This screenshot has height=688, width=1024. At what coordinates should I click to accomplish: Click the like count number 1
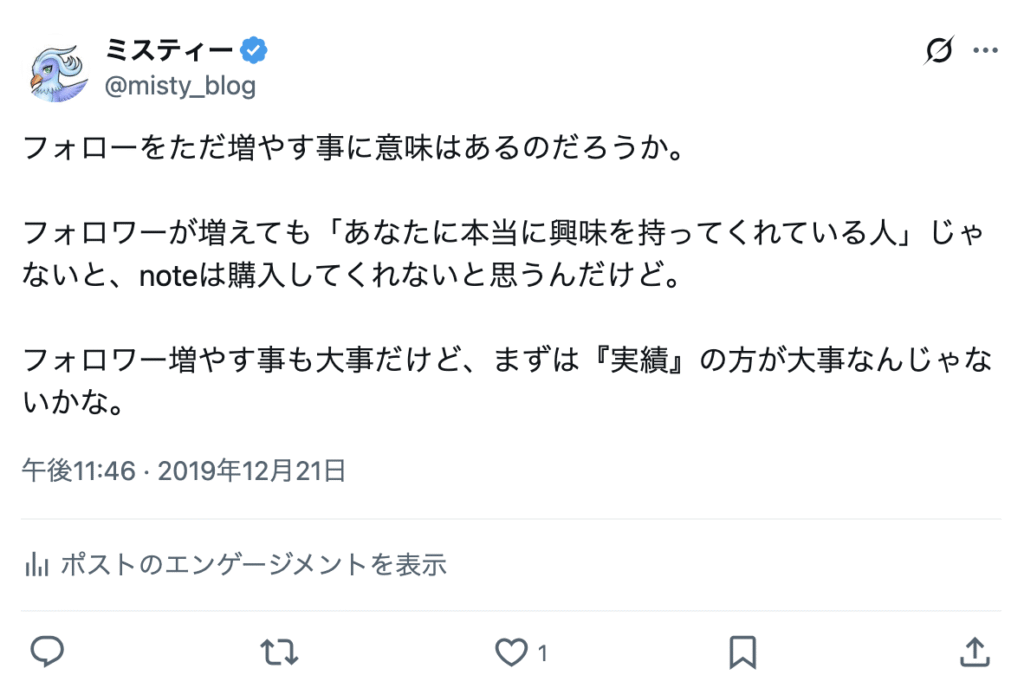click(542, 654)
